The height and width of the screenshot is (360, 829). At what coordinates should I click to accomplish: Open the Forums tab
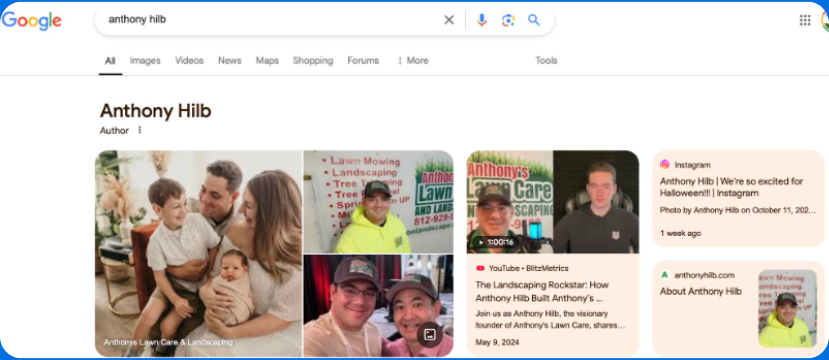[363, 61]
